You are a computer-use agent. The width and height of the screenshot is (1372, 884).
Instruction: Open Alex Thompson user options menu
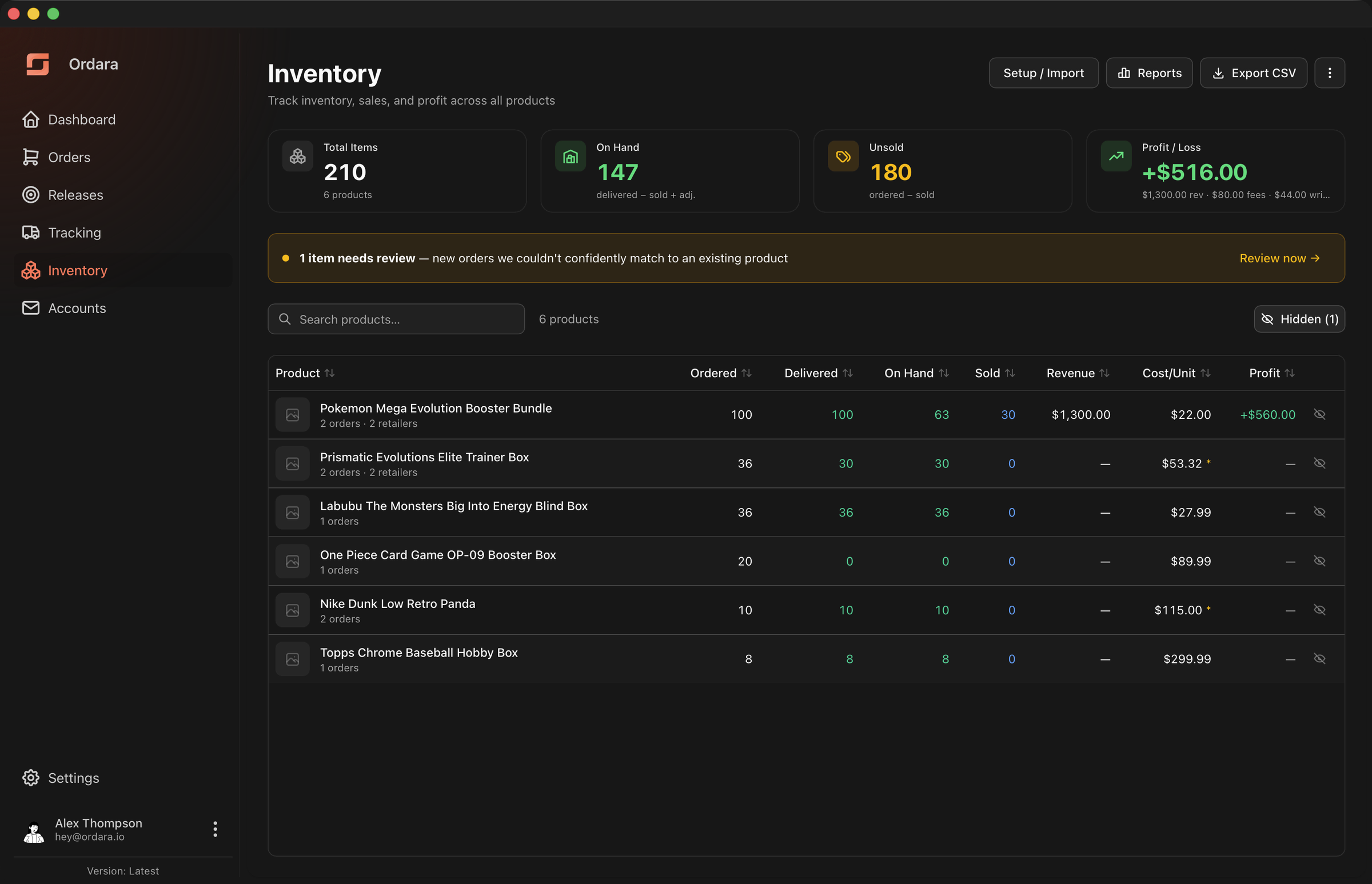point(215,829)
